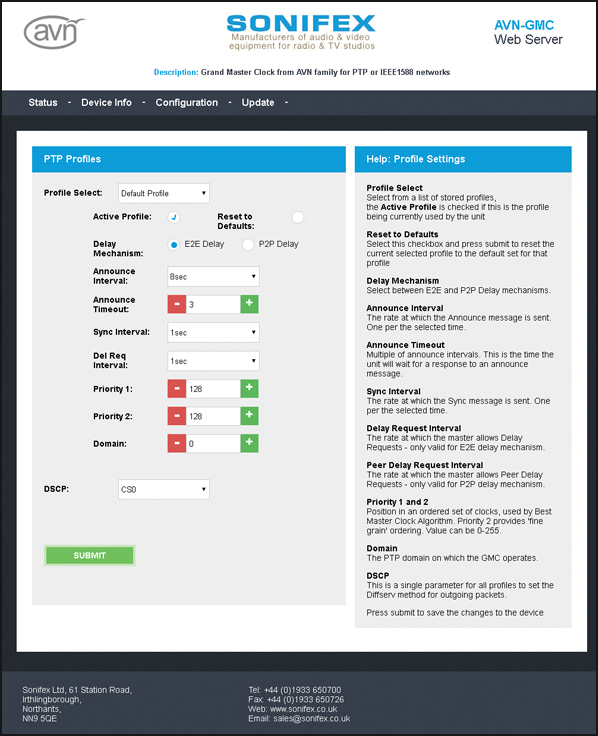Increase Priority 1 with green plus
The image size is (598, 736).
coord(249,389)
